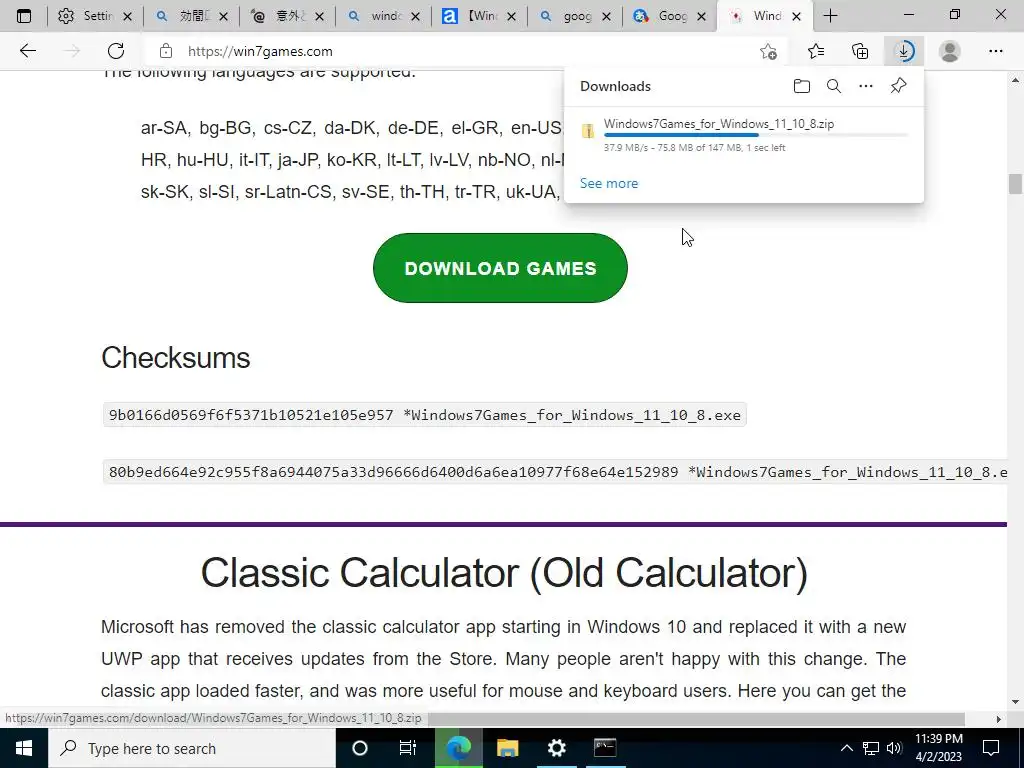The image size is (1024, 768).
Task: Click the address bar URL
Action: tap(260, 51)
